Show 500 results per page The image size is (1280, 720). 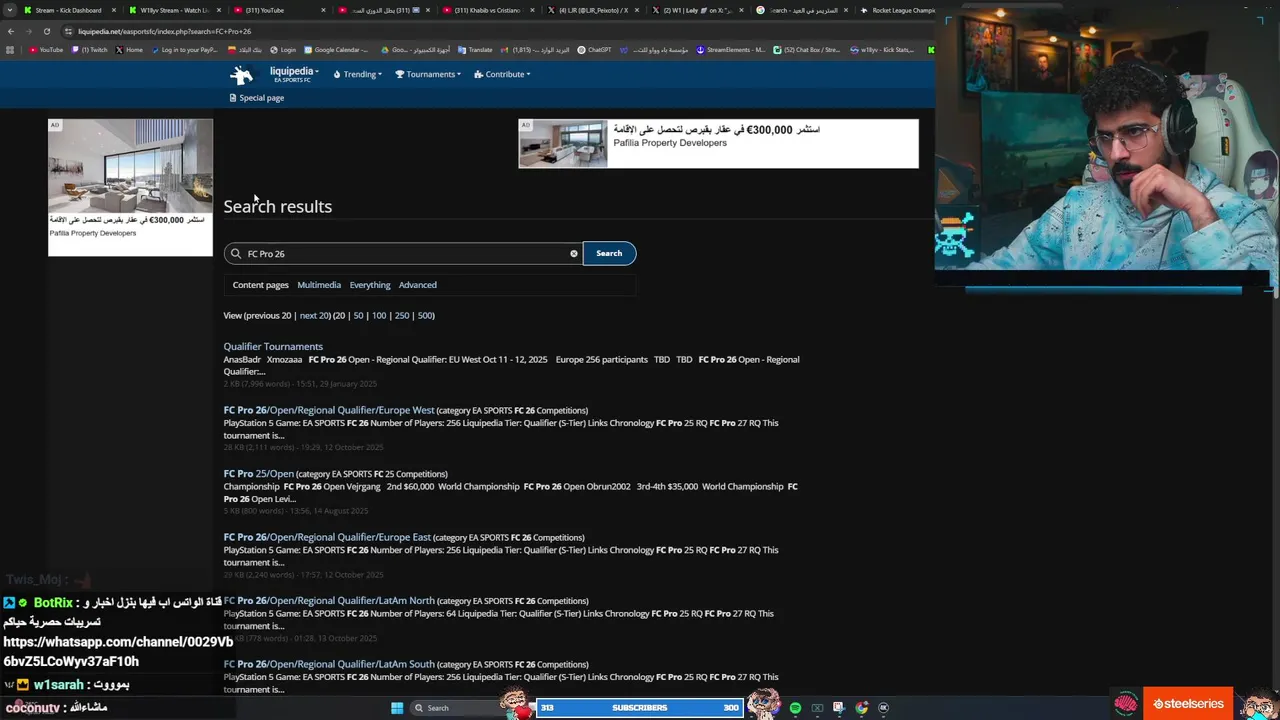pos(425,315)
